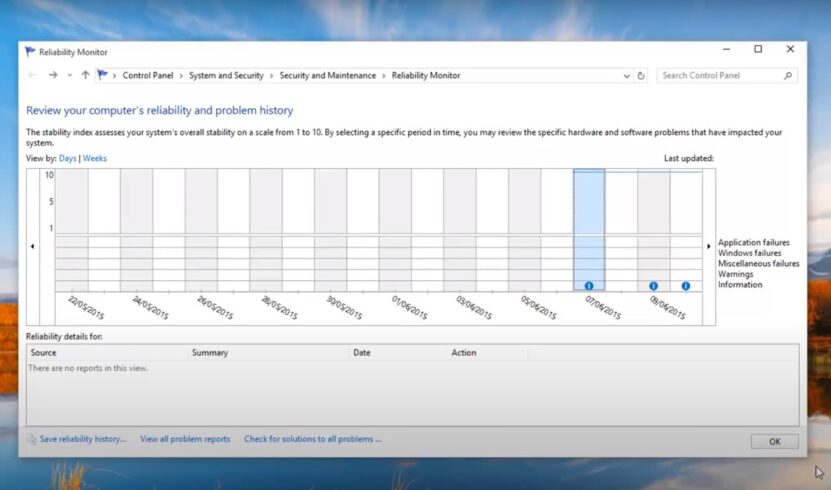Click the Information legend label
Screen dimensions: 831x490
pyautogui.click(x=740, y=284)
